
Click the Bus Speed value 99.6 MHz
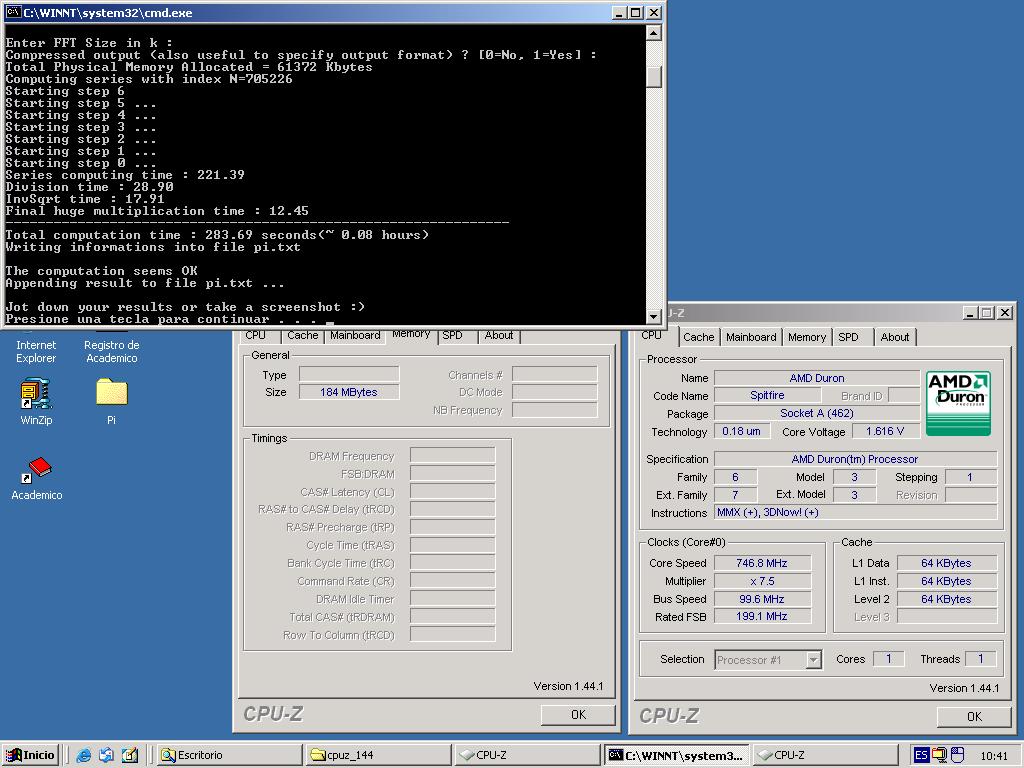coord(762,598)
